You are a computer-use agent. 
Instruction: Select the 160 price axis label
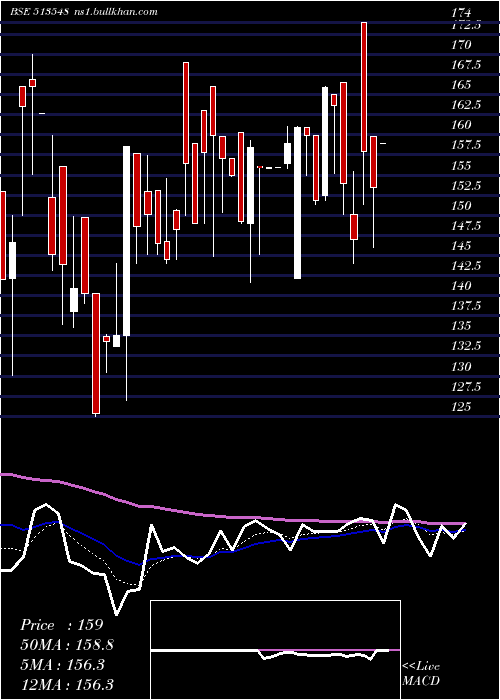tap(461, 125)
